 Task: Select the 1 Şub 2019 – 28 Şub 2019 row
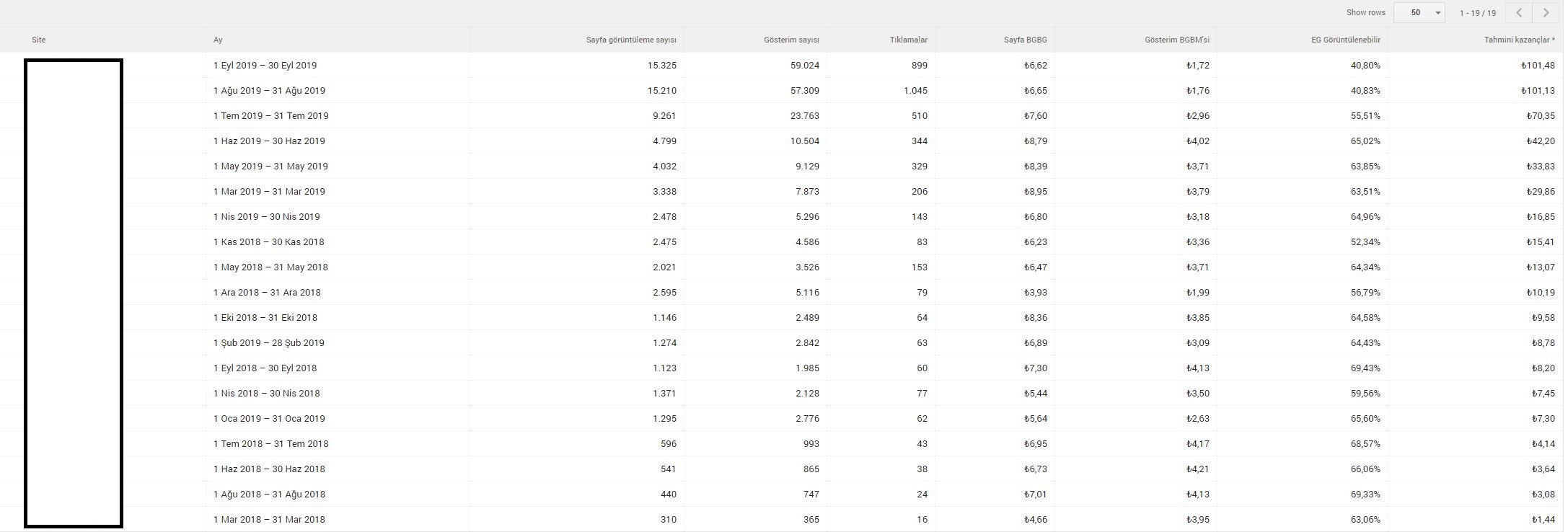pos(782,342)
